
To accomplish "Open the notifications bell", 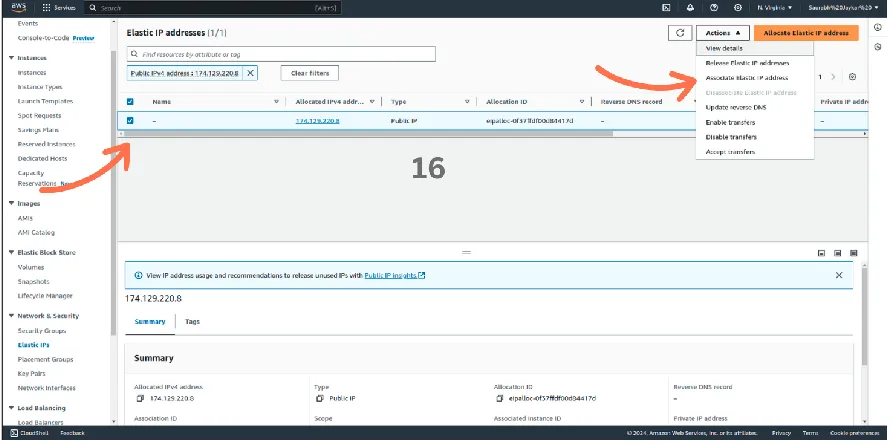I will coord(691,8).
